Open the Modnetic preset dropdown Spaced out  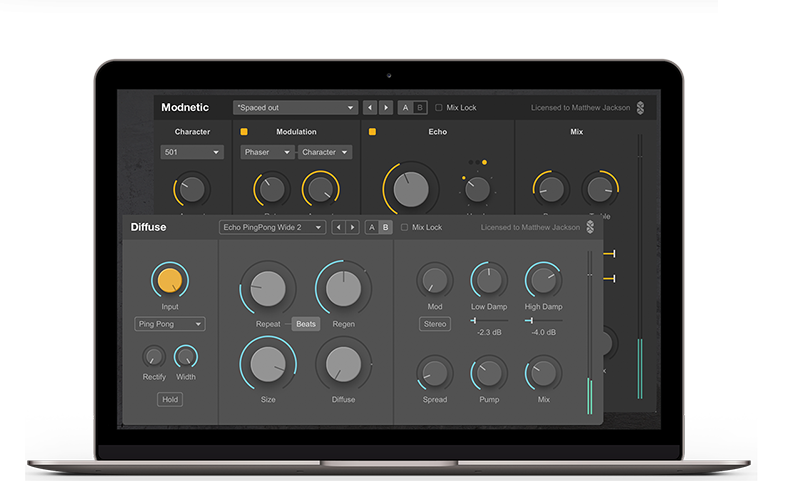click(295, 108)
